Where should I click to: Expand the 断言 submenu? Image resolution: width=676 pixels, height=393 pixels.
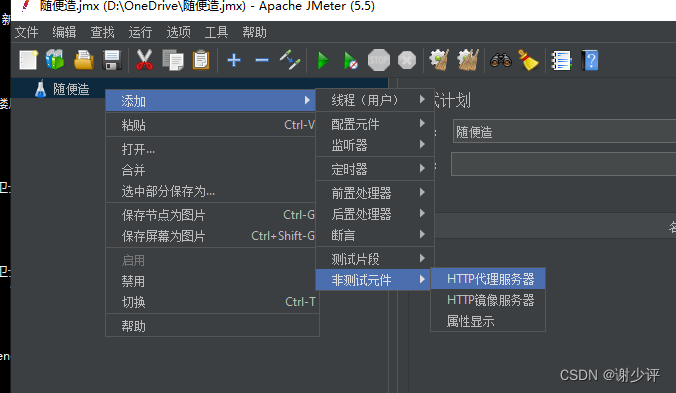point(375,235)
